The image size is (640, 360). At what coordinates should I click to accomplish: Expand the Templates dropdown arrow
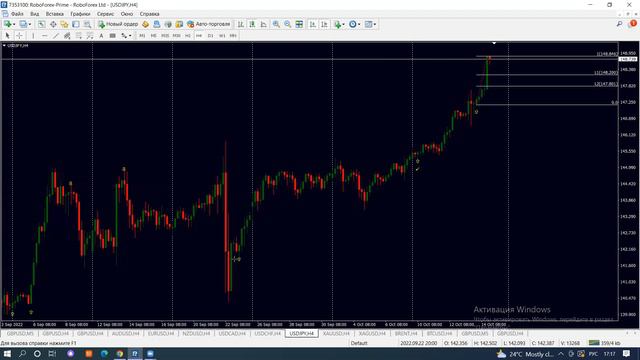click(375, 24)
